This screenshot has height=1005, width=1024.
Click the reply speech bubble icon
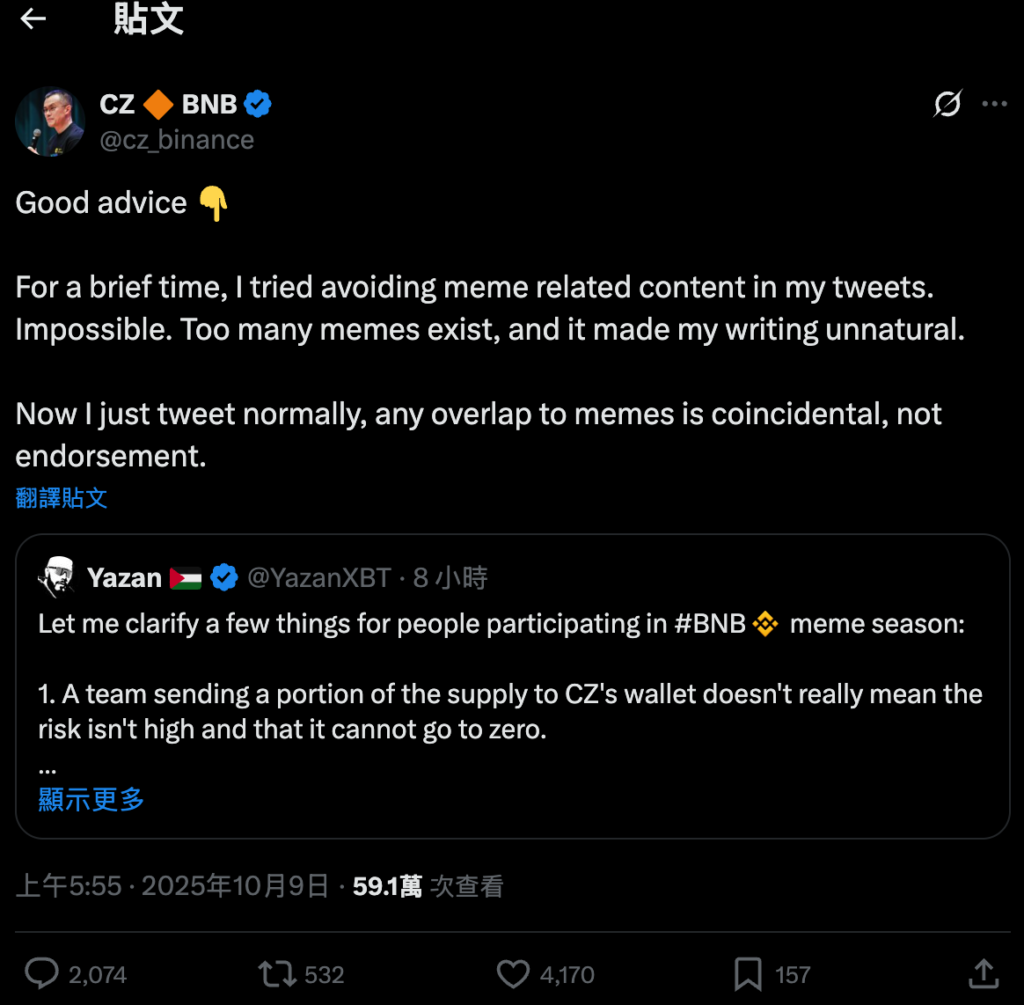pos(42,973)
